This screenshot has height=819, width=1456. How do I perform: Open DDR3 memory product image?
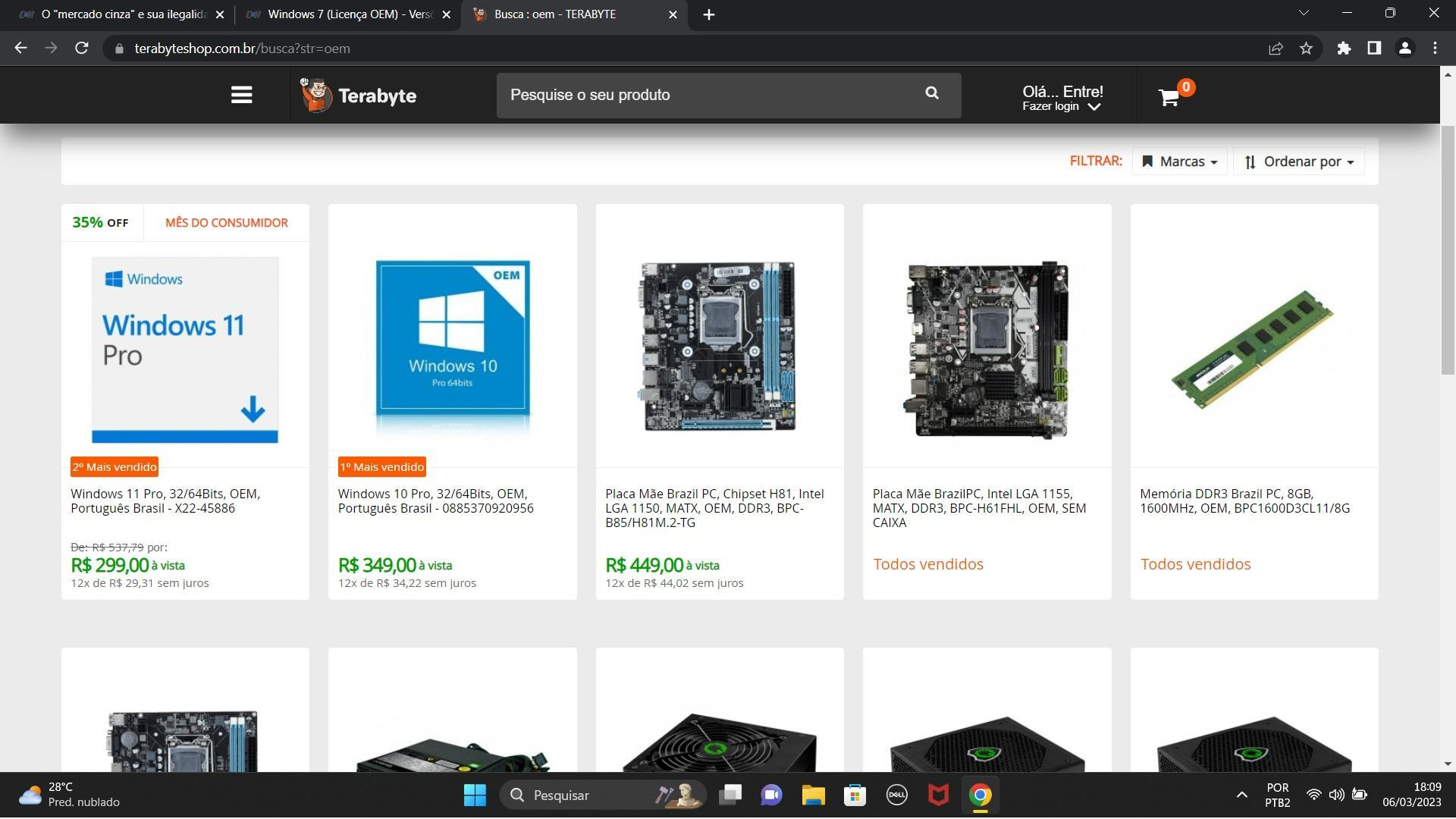1254,350
